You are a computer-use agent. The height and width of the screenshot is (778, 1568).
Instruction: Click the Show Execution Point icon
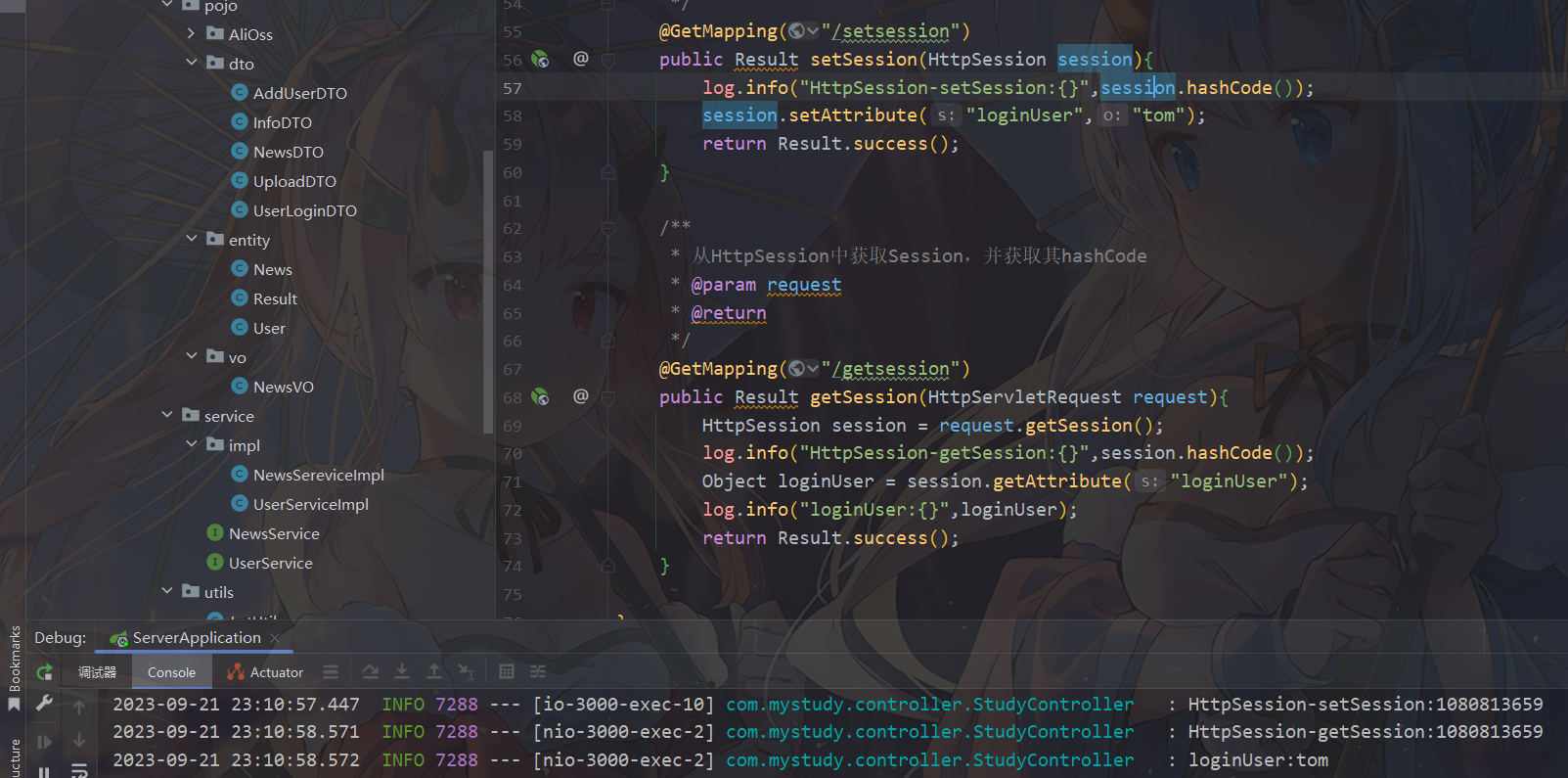tap(331, 671)
